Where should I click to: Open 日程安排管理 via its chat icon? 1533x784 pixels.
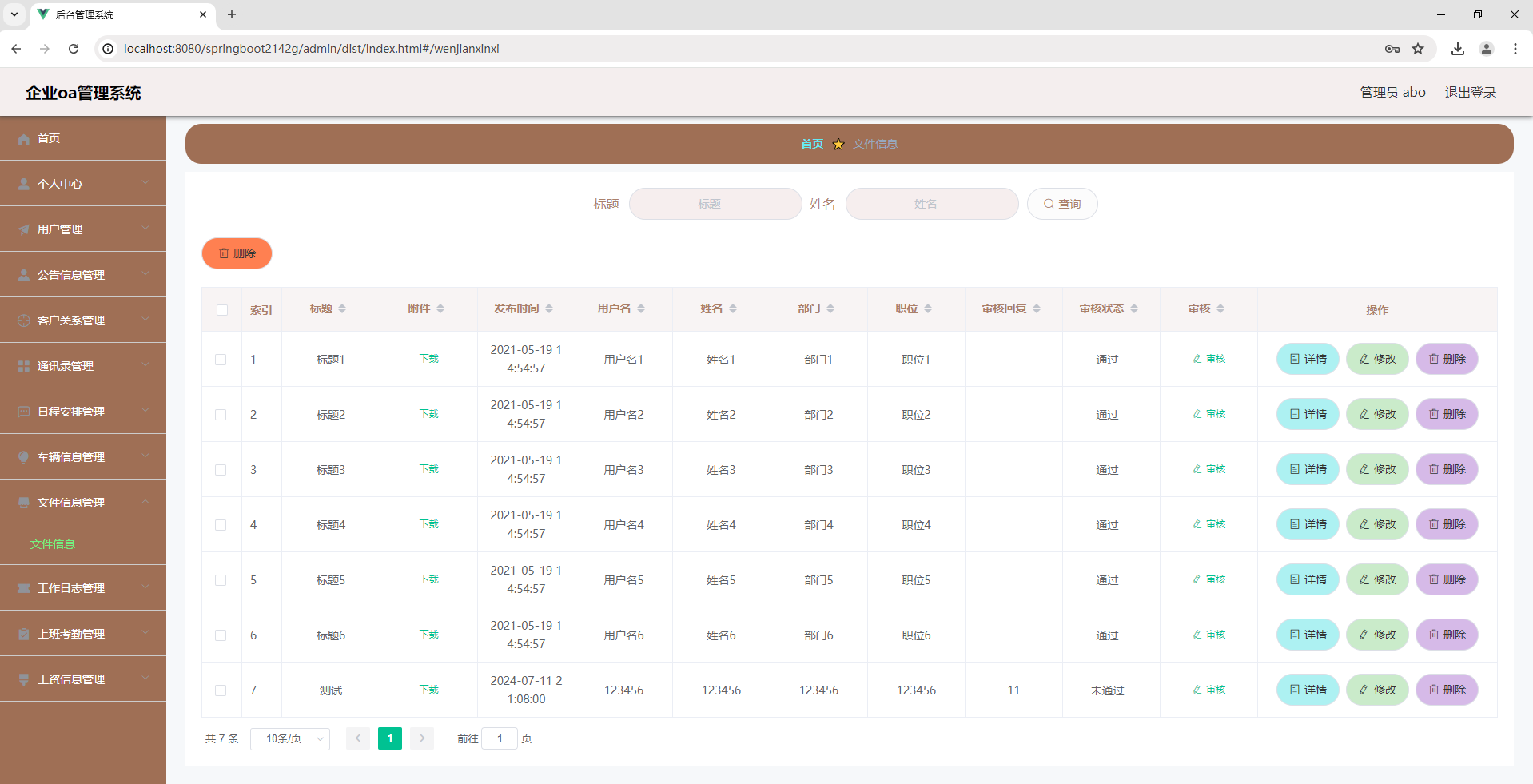pos(23,411)
